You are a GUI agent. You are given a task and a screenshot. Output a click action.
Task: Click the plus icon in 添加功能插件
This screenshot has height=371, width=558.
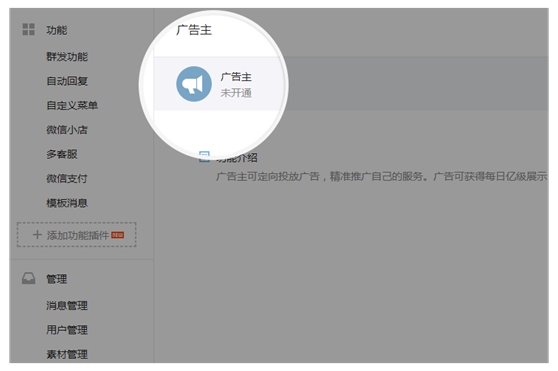[x=37, y=235]
